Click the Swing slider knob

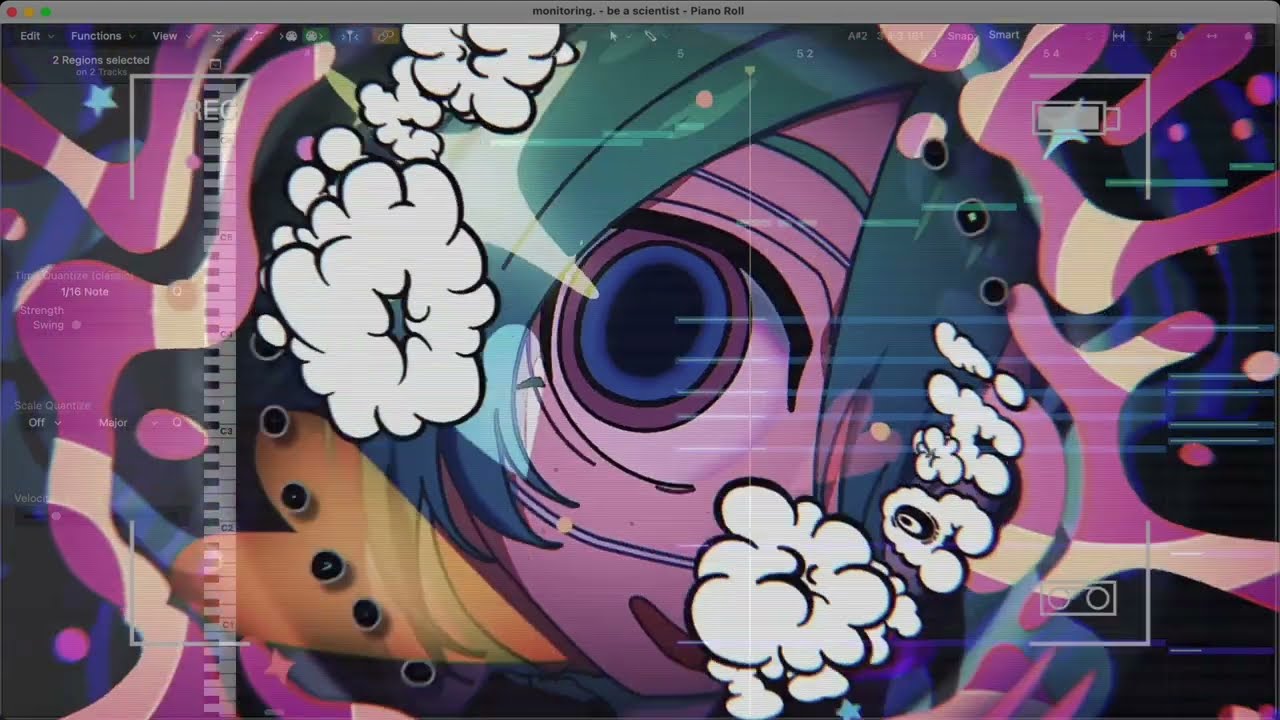coord(77,325)
